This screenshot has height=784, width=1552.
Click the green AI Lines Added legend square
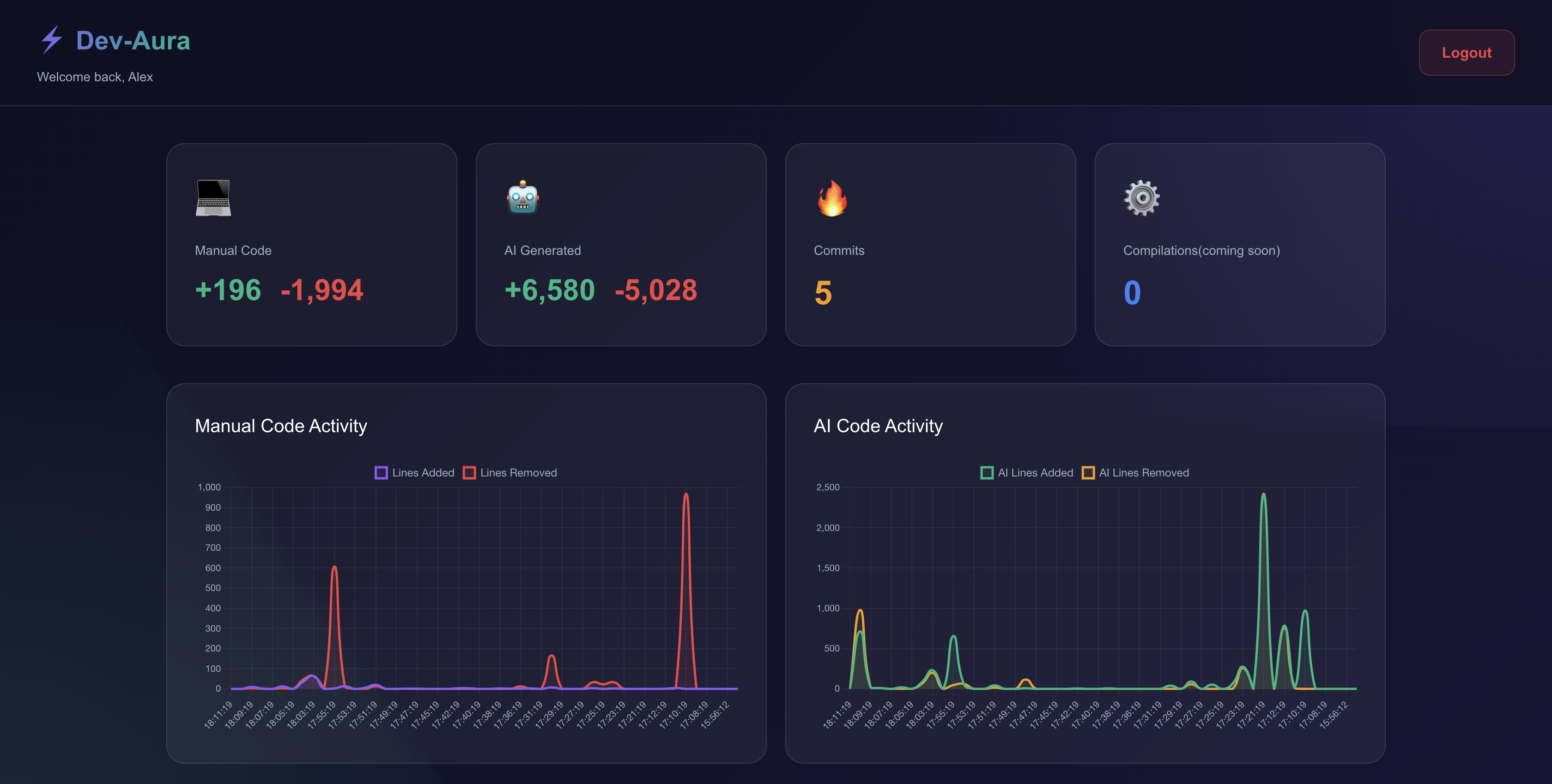(x=988, y=473)
